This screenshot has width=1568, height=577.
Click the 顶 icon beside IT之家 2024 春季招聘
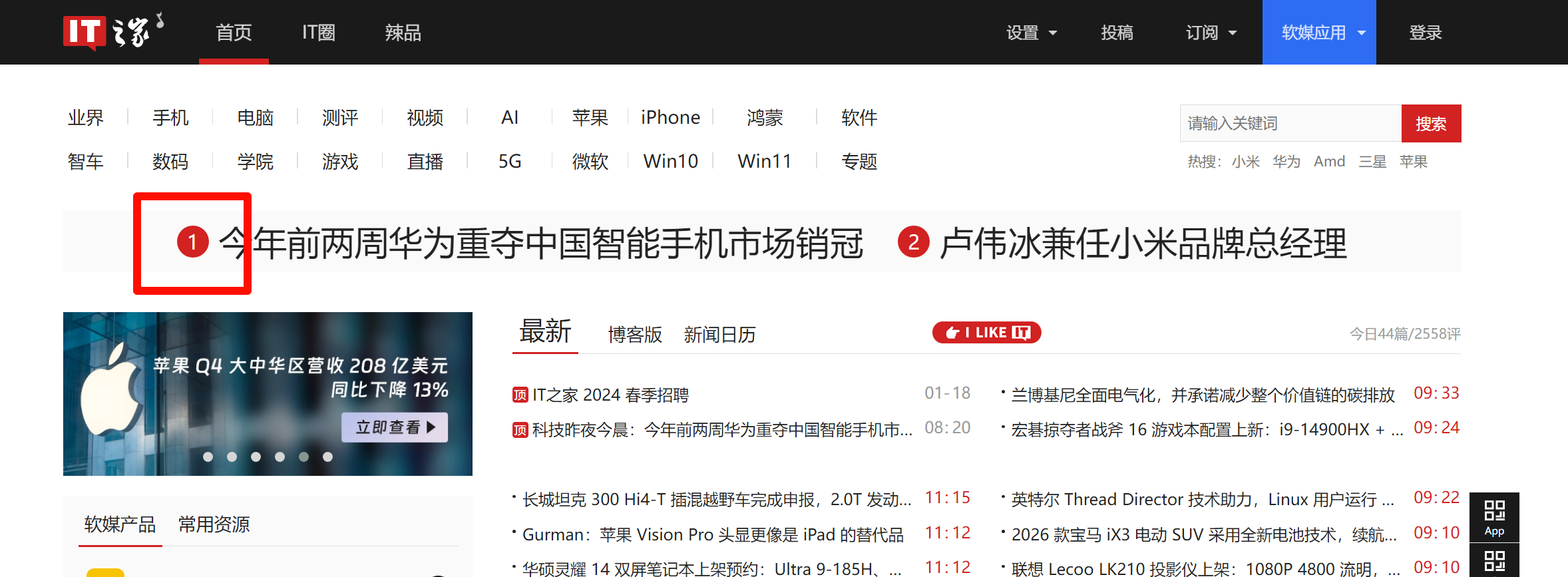[520, 395]
